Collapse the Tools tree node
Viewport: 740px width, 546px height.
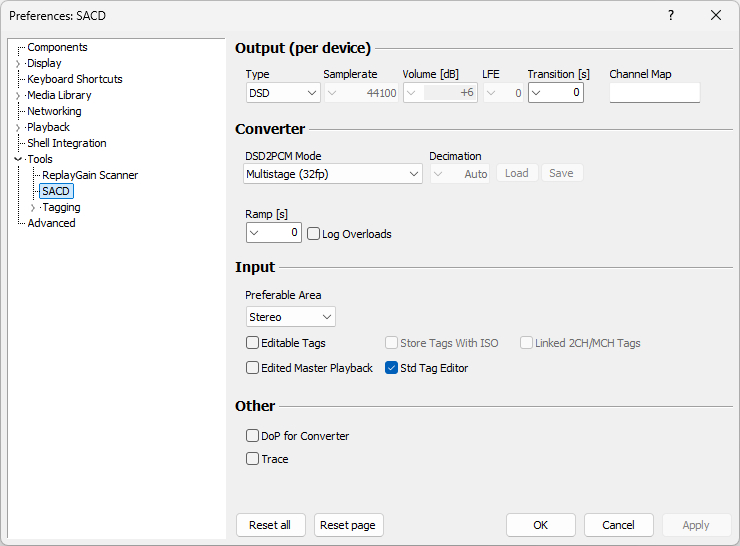pos(18,159)
